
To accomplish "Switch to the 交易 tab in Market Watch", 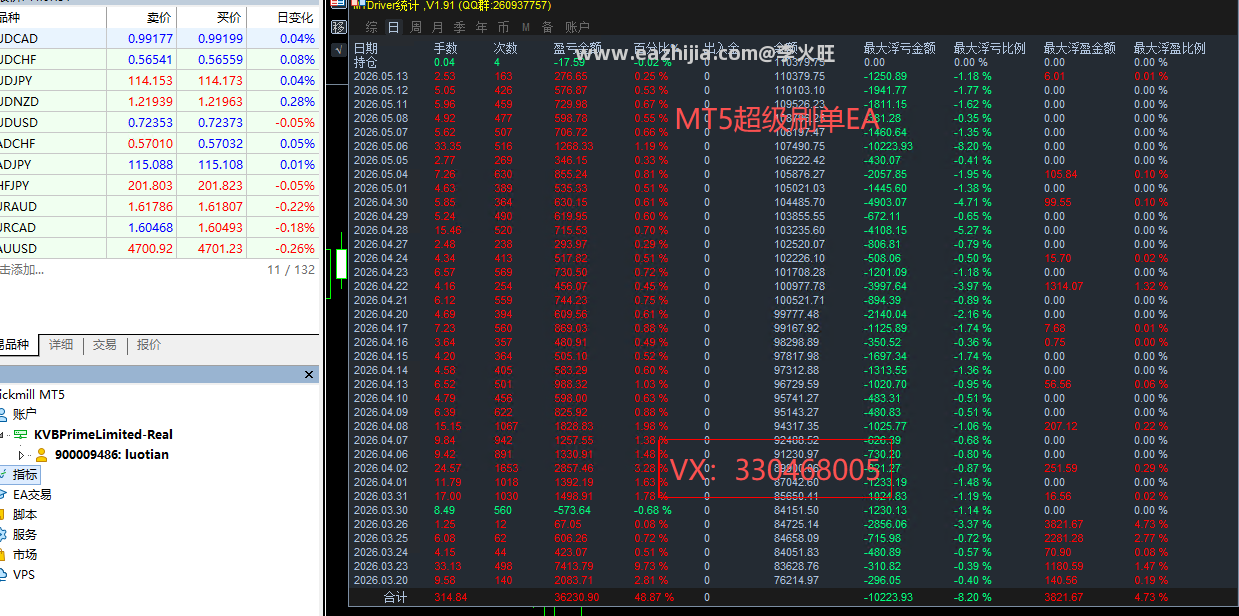I will [105, 345].
